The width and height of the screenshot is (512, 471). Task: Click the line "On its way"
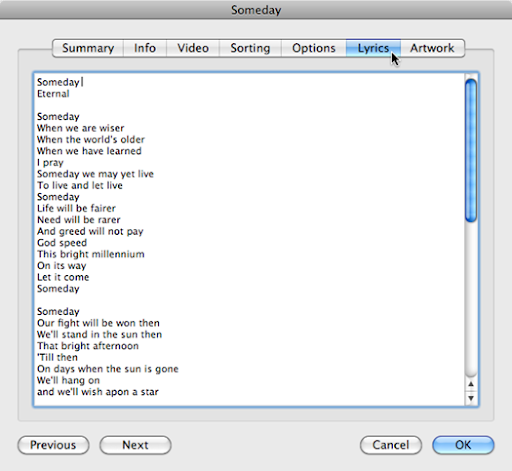(x=62, y=266)
